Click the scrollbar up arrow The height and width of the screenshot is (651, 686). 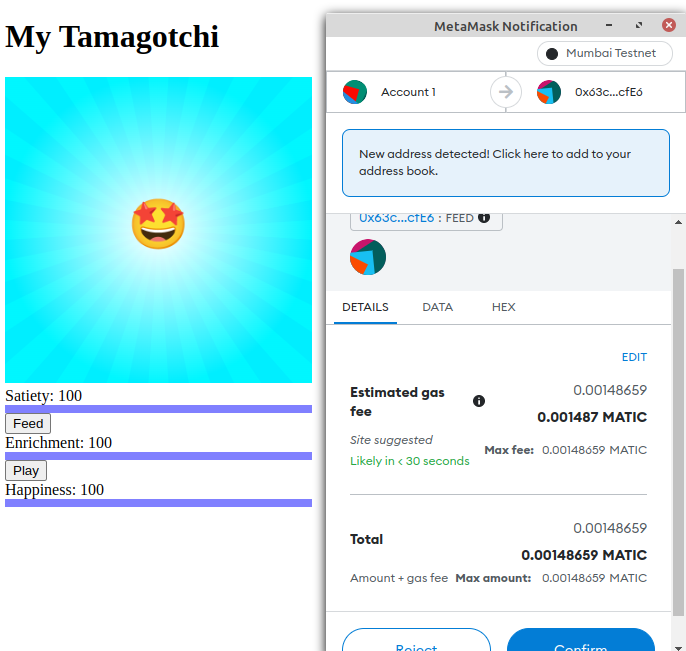678,222
